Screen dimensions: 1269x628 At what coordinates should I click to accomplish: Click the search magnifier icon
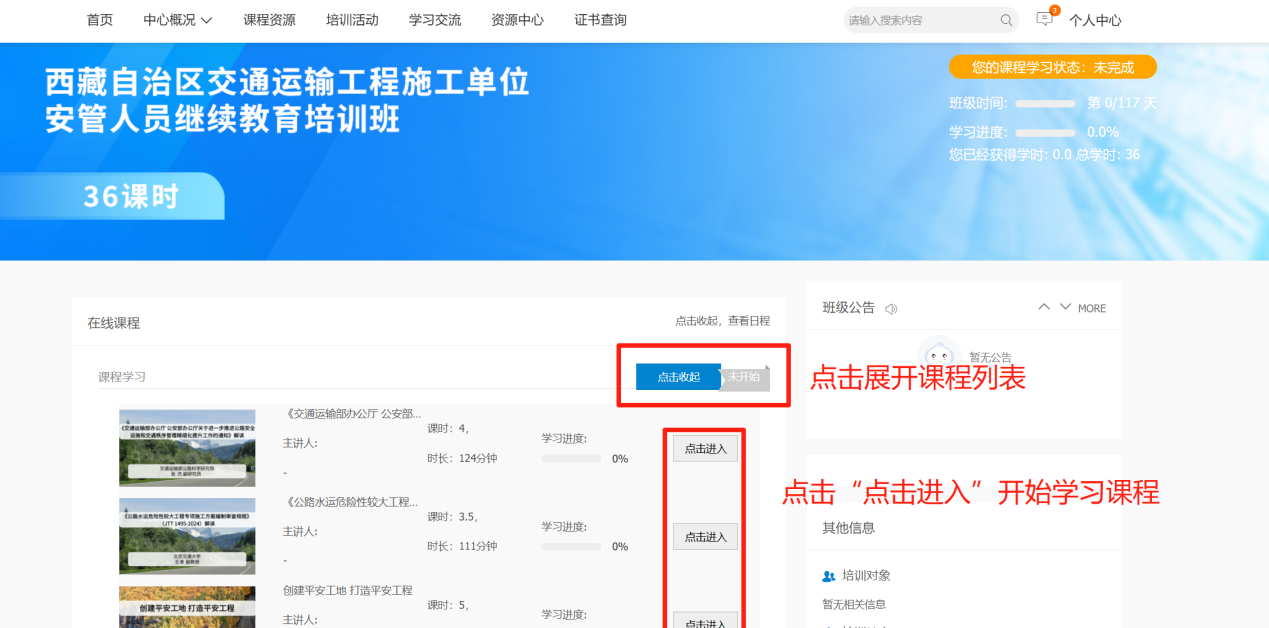pos(1006,20)
